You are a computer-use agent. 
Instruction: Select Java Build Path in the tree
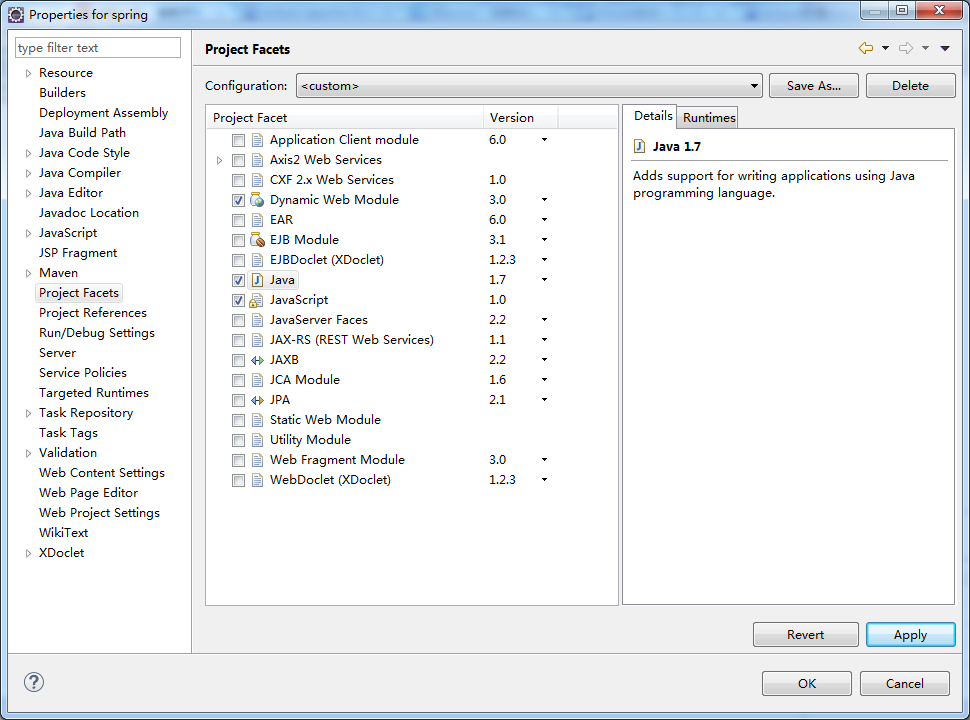82,132
